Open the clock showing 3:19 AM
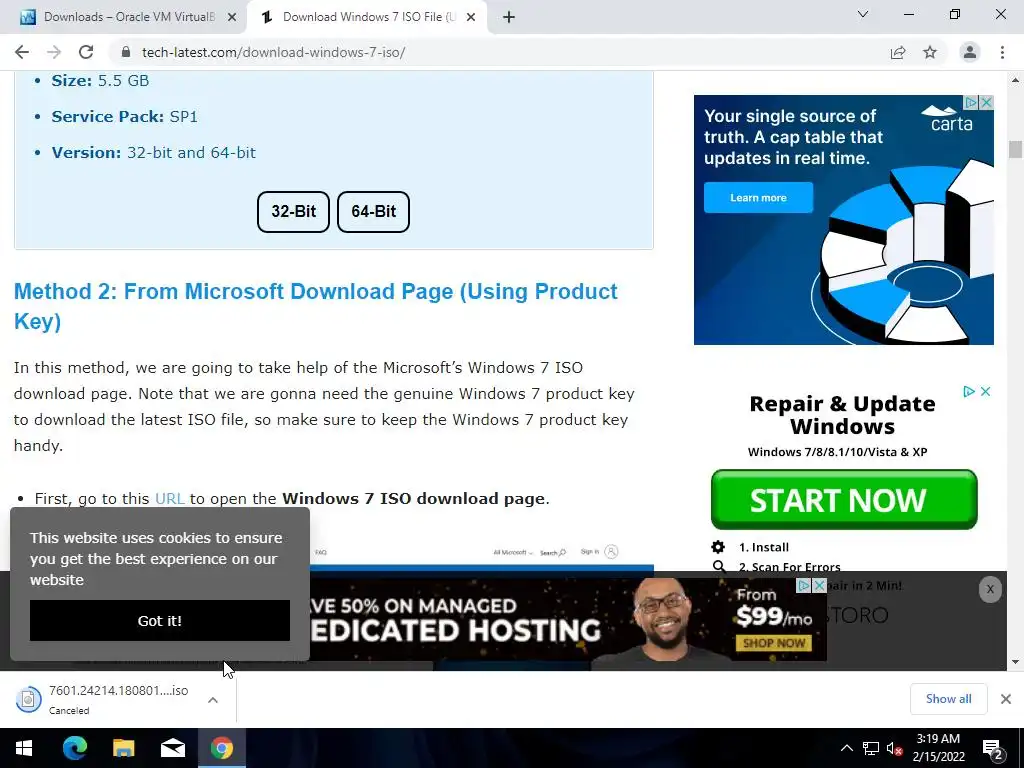 [x=938, y=748]
